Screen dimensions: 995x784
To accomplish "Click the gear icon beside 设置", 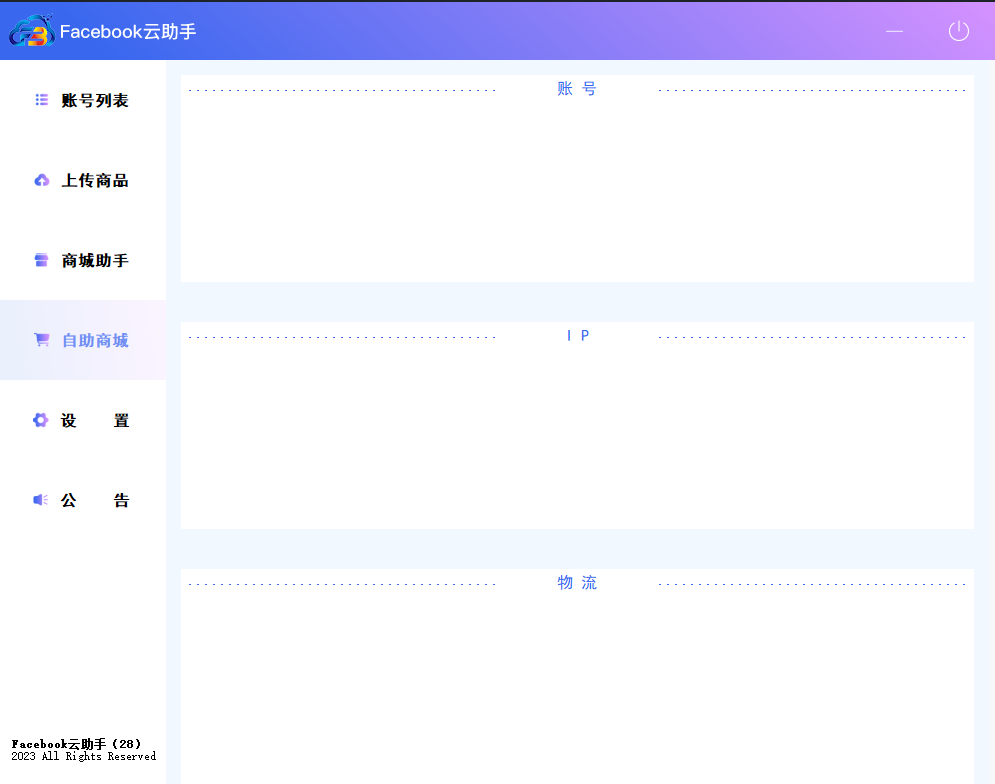I will click(41, 420).
